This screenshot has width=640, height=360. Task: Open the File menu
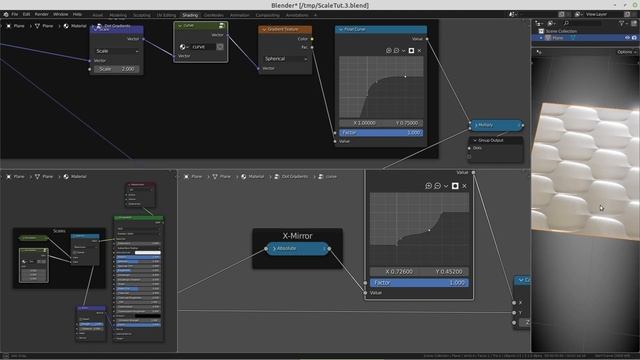click(15, 14)
